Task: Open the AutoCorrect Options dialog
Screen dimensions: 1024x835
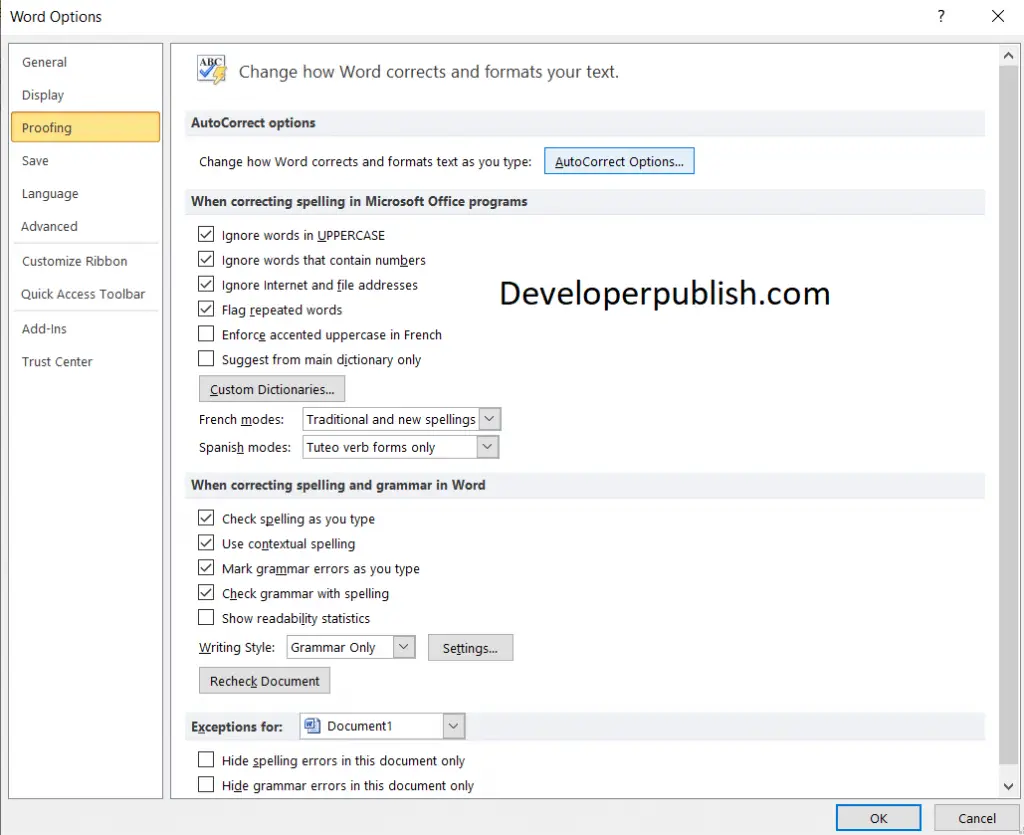Action: (619, 161)
